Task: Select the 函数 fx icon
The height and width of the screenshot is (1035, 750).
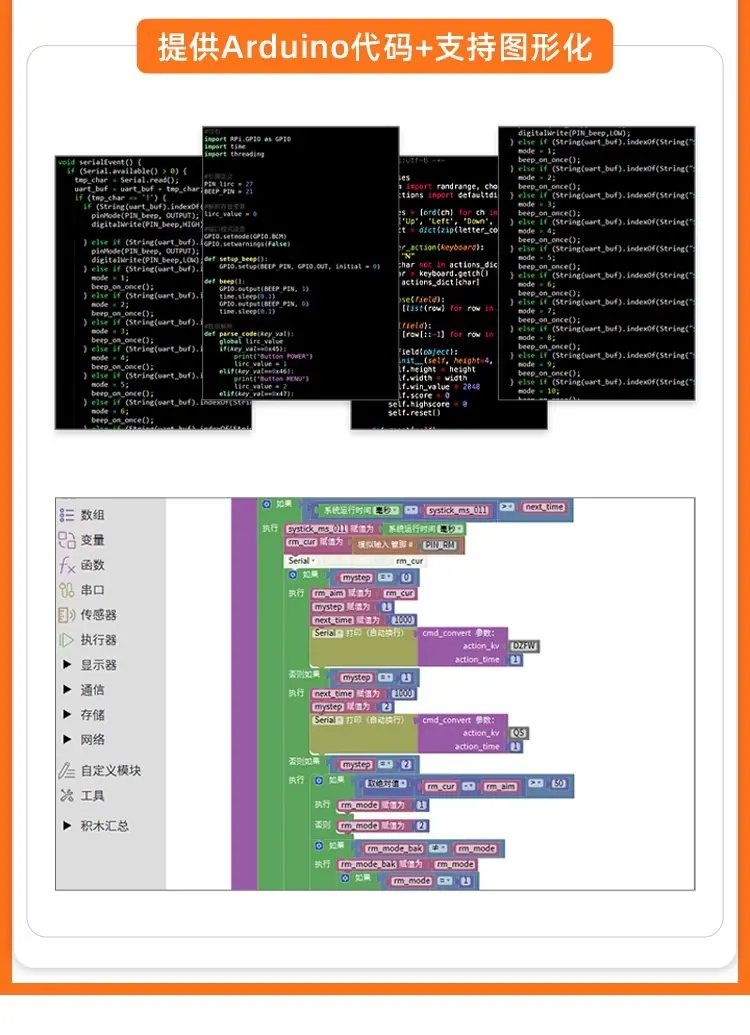Action: coord(67,565)
